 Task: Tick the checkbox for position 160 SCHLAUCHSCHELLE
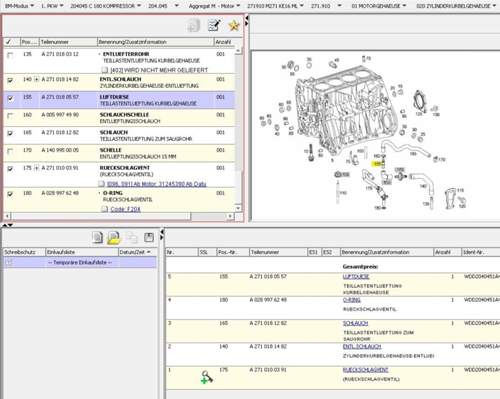point(10,116)
